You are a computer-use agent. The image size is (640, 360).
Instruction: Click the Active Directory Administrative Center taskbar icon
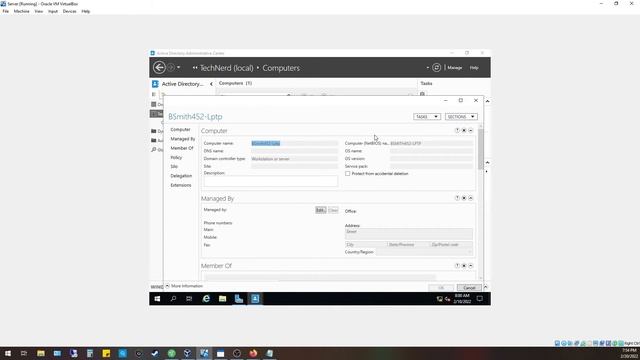(255, 299)
